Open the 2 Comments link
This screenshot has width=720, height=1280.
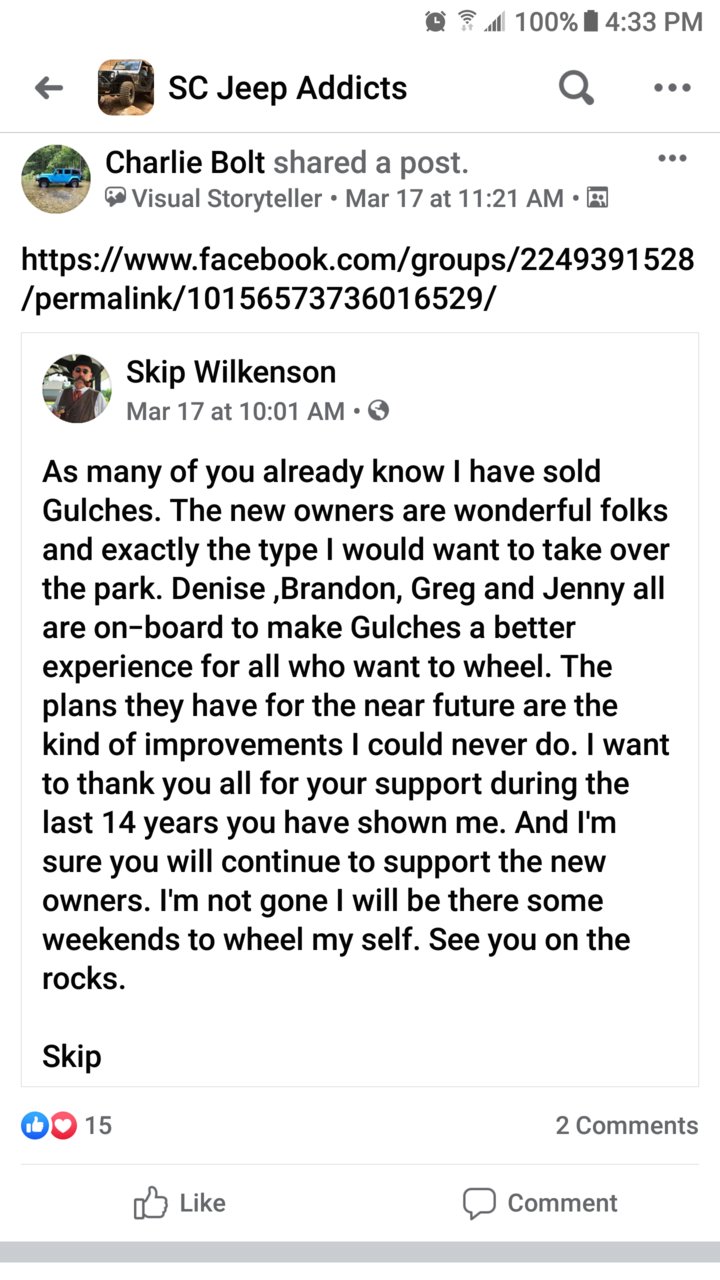pyautogui.click(x=627, y=1125)
